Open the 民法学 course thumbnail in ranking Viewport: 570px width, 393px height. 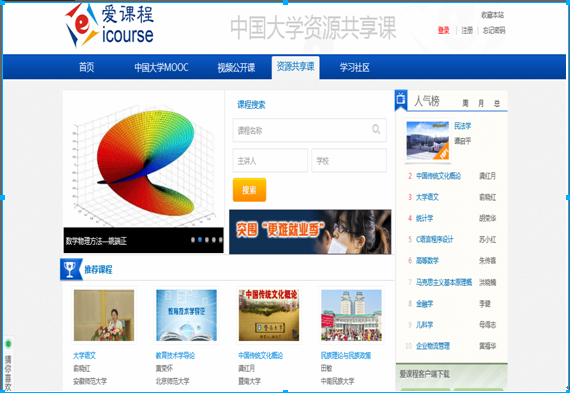coord(428,141)
